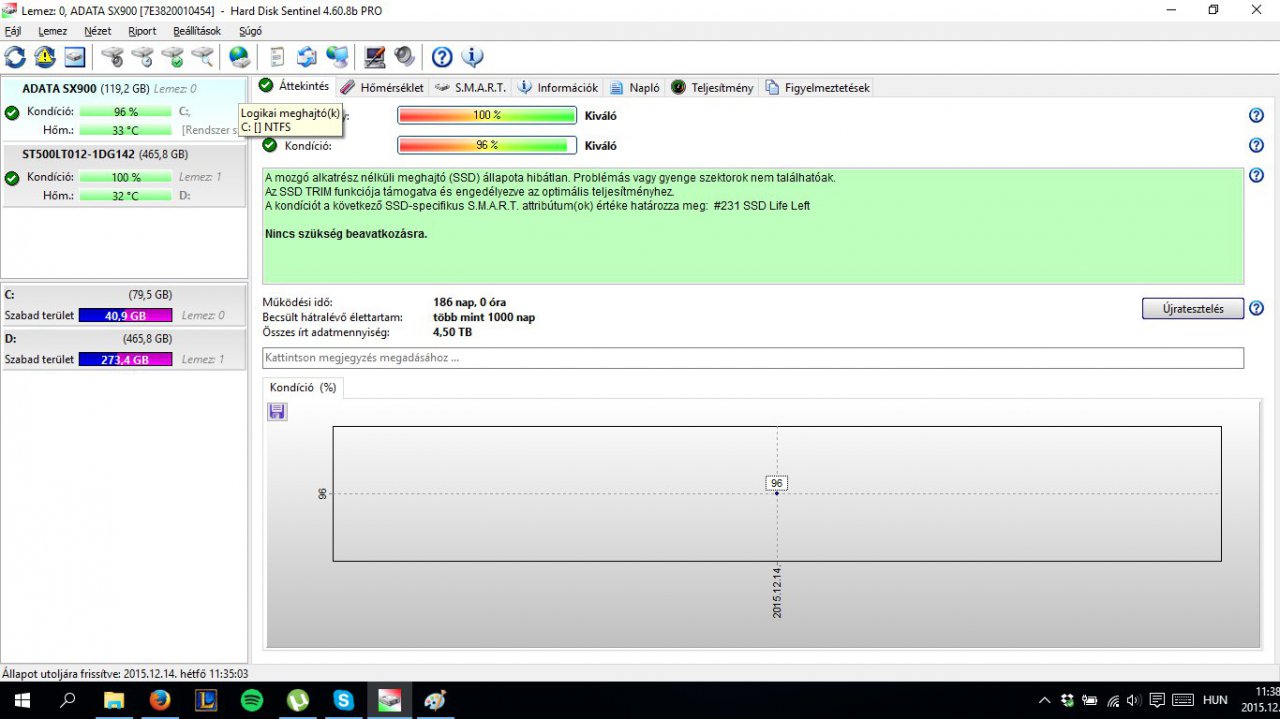Click help icon next to Újratesztelés button
Viewport: 1280px width, 719px height.
[x=1256, y=308]
